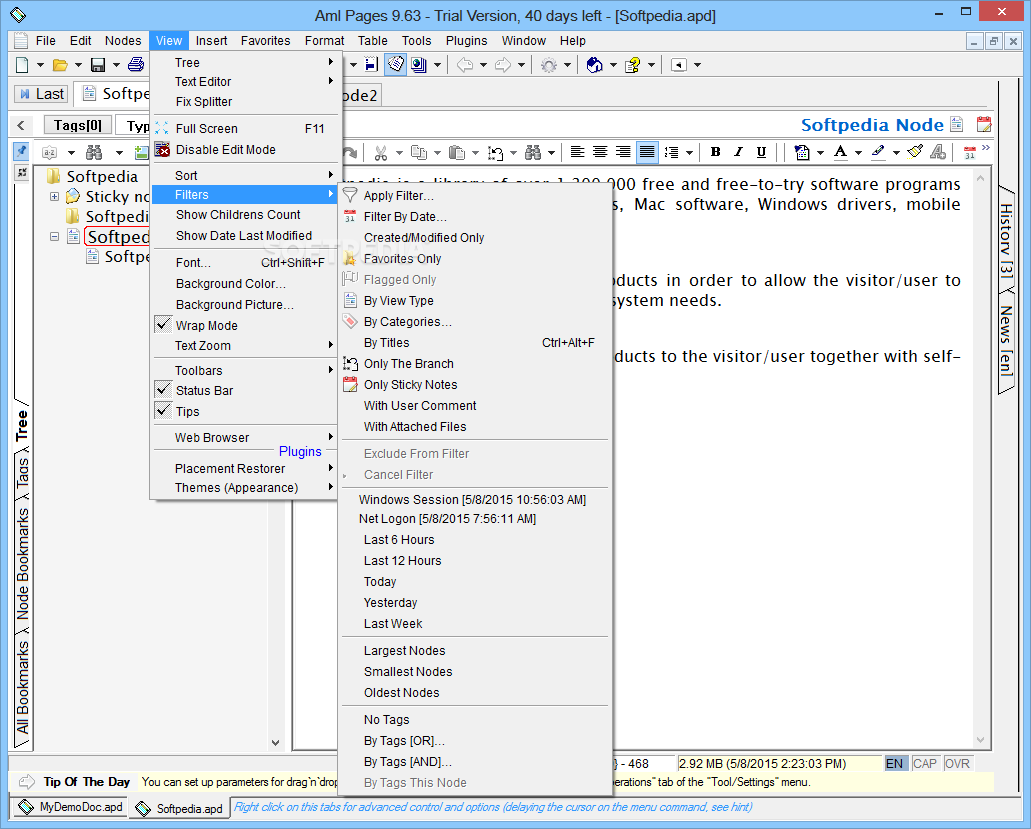
Task: Expand the Text Zoom submenu
Action: pos(244,345)
